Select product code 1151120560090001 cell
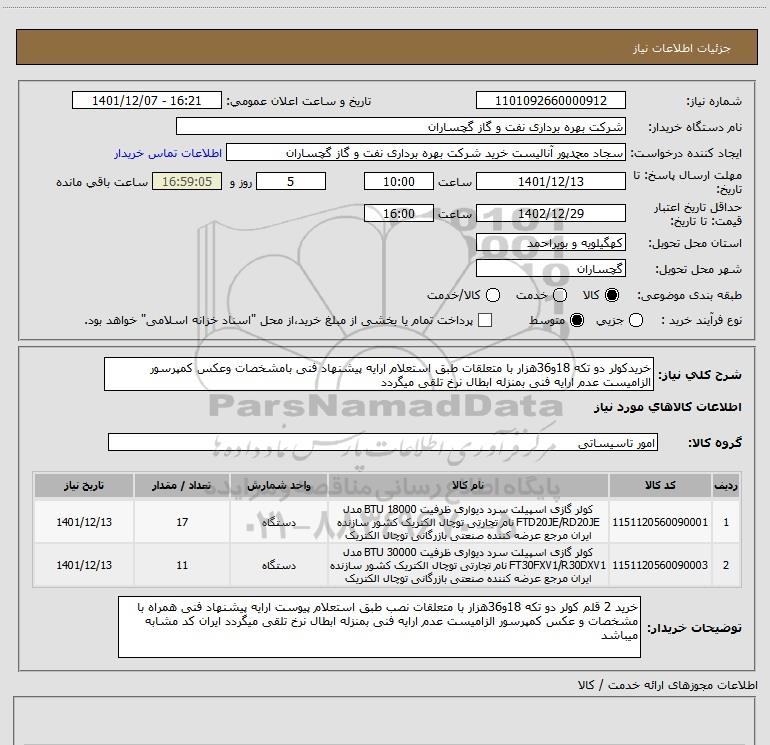Screen dimensions: 770x745 click(660, 522)
